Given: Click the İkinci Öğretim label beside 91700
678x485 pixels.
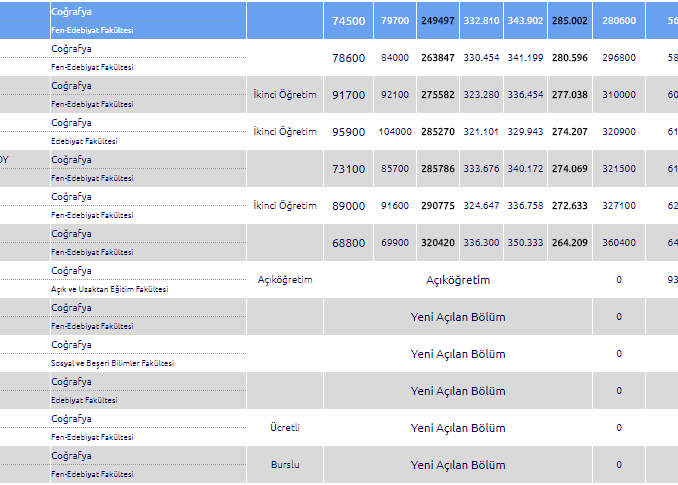Looking at the screenshot, I should [x=285, y=94].
